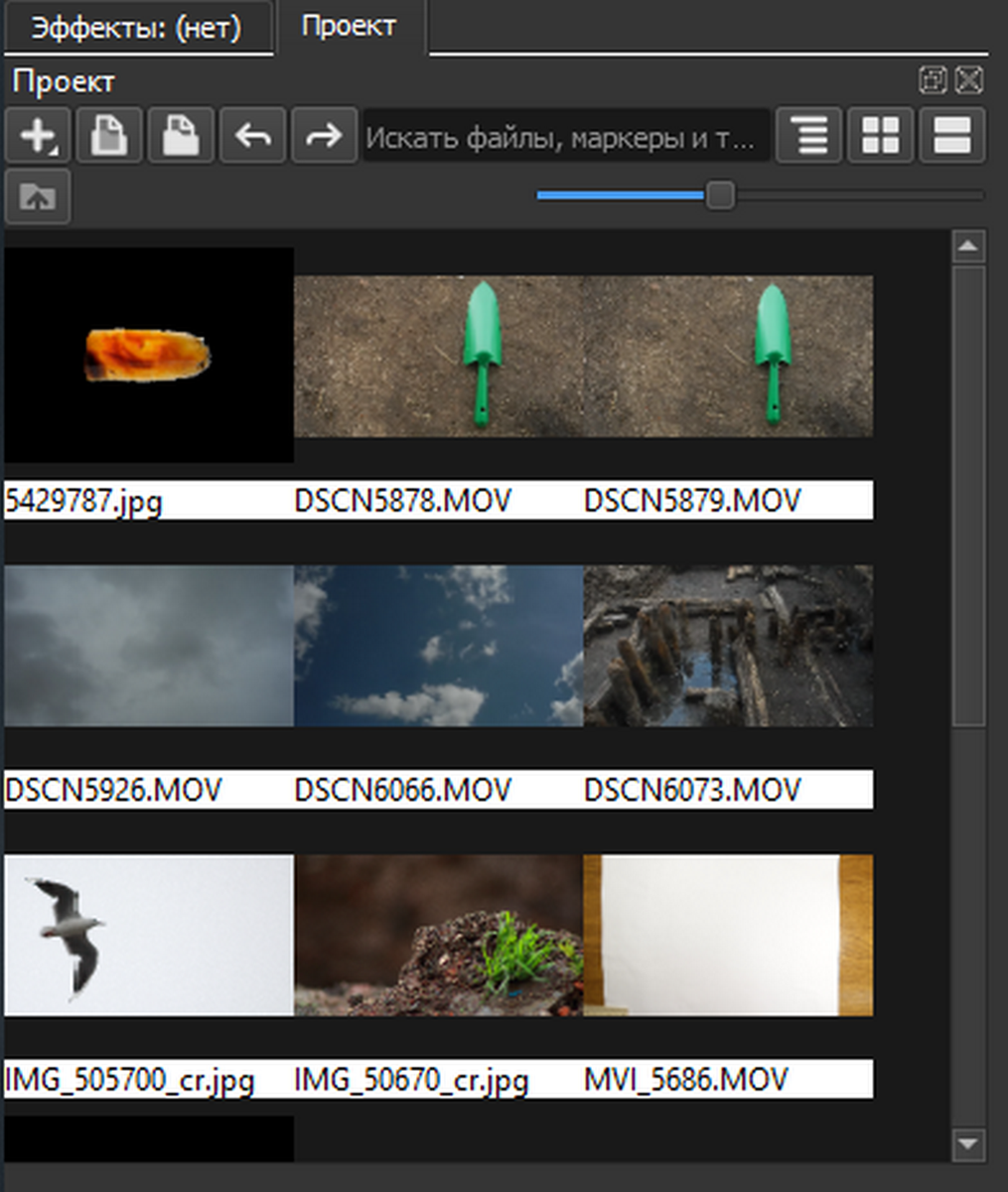The height and width of the screenshot is (1192, 1008).
Task: Click the vertical scrollbar thumb
Action: 968,497
